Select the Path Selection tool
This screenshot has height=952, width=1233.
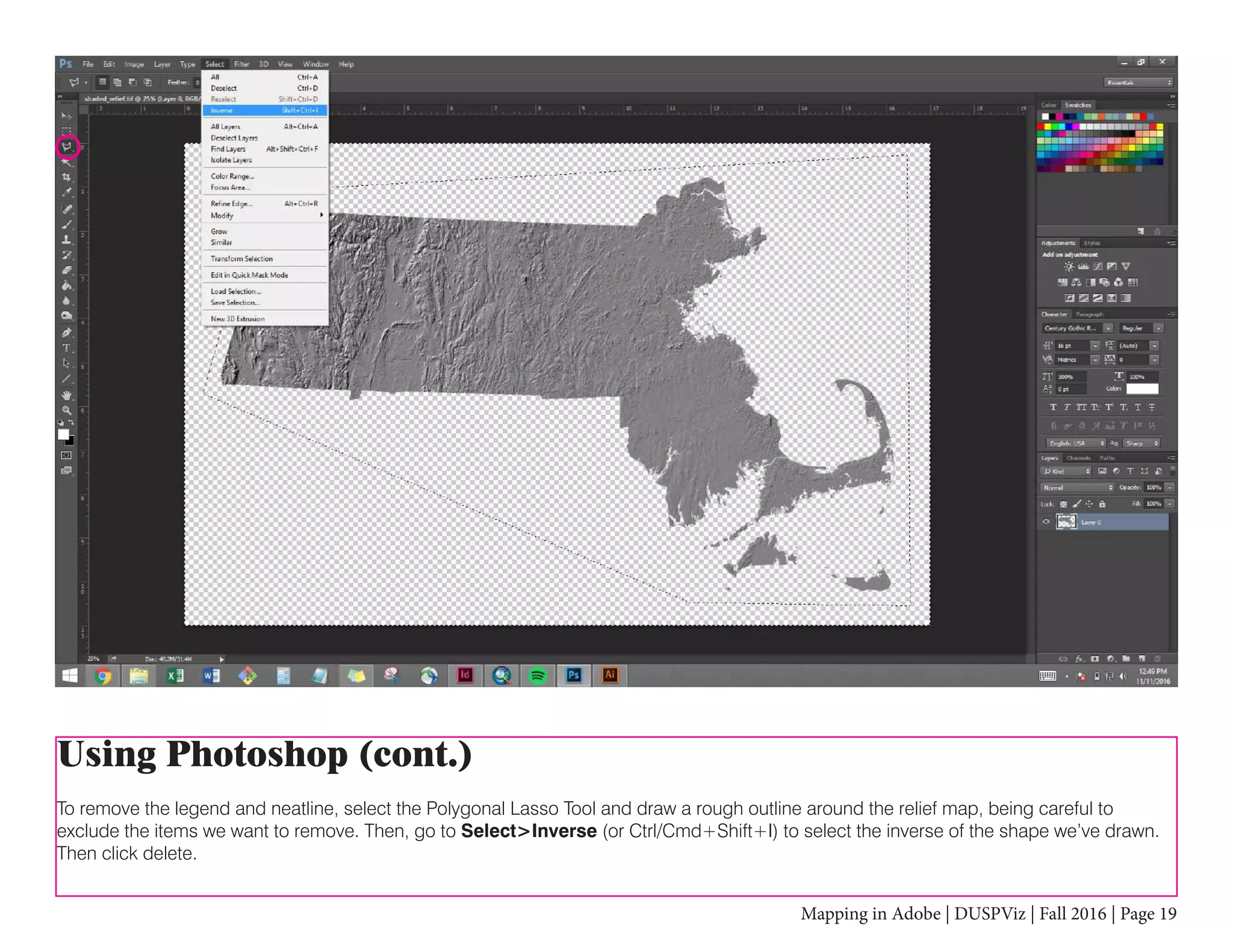66,363
